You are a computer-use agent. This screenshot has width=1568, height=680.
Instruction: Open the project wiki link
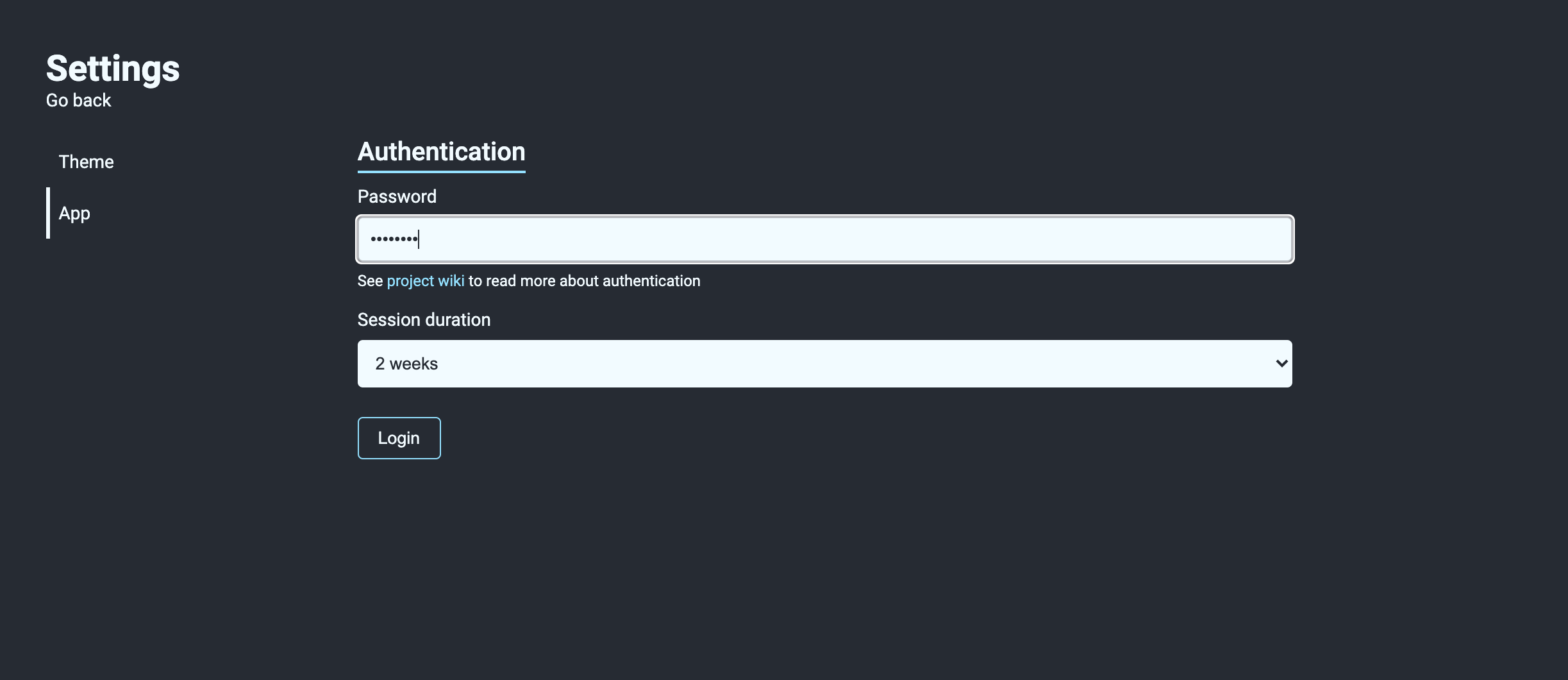point(426,281)
